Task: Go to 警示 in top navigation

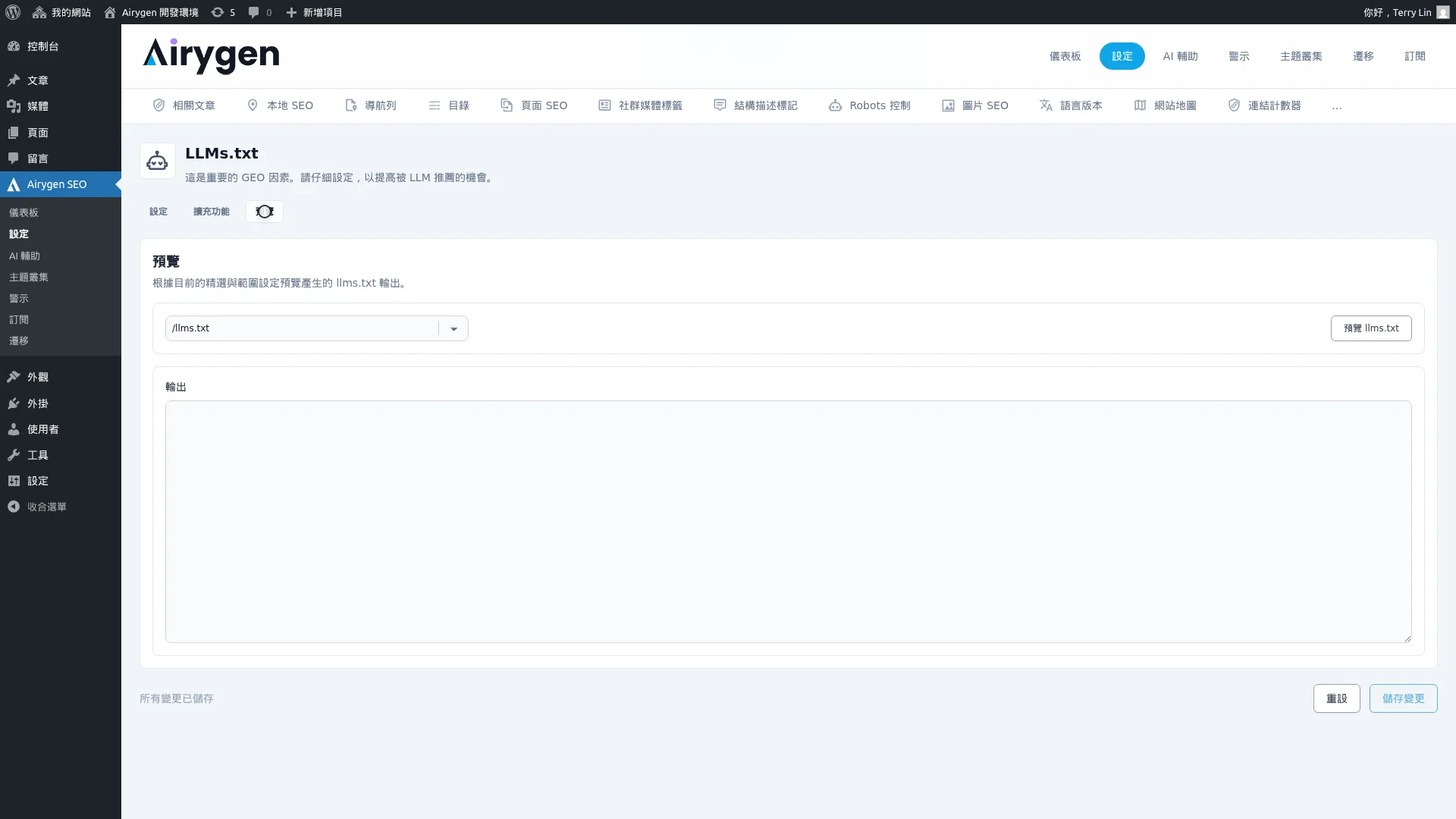Action: (x=1238, y=56)
